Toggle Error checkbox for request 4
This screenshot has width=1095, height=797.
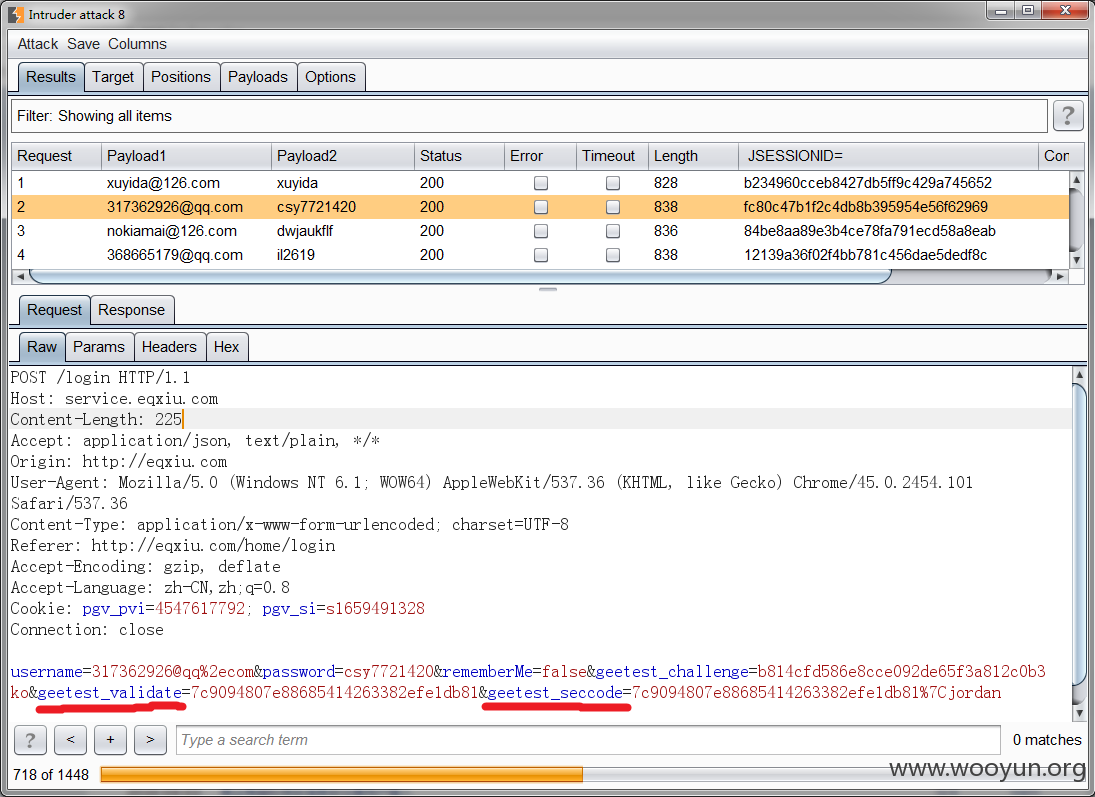[541, 255]
